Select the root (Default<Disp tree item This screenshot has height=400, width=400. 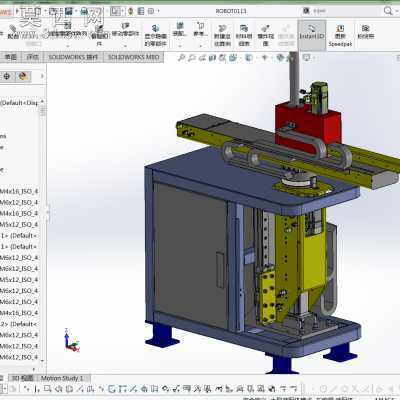pos(19,103)
